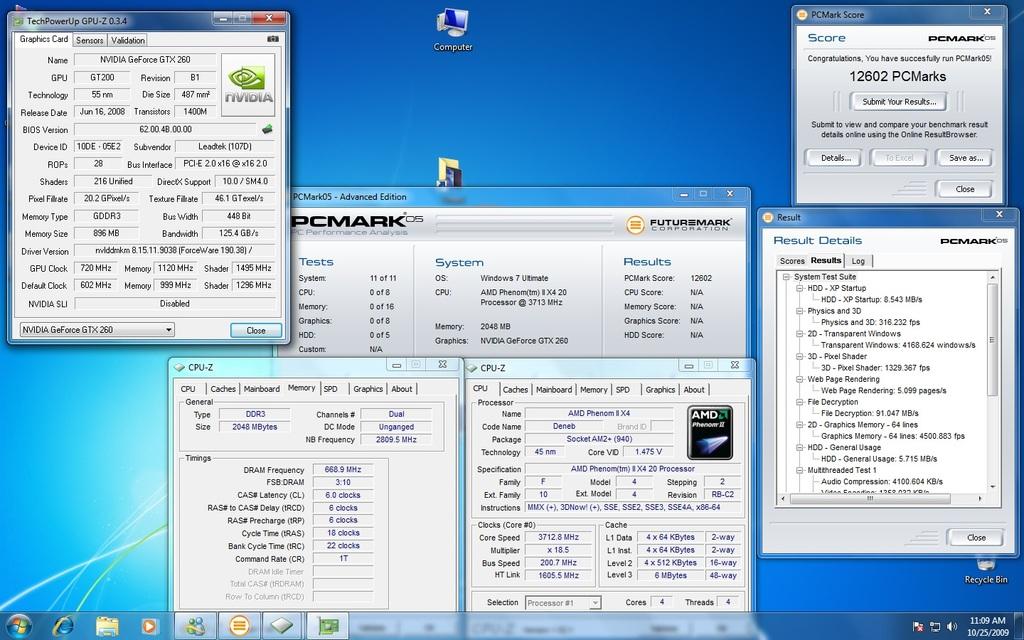Viewport: 1024px width, 640px height.
Task: Open the Scores tab in Result Details
Action: point(792,261)
